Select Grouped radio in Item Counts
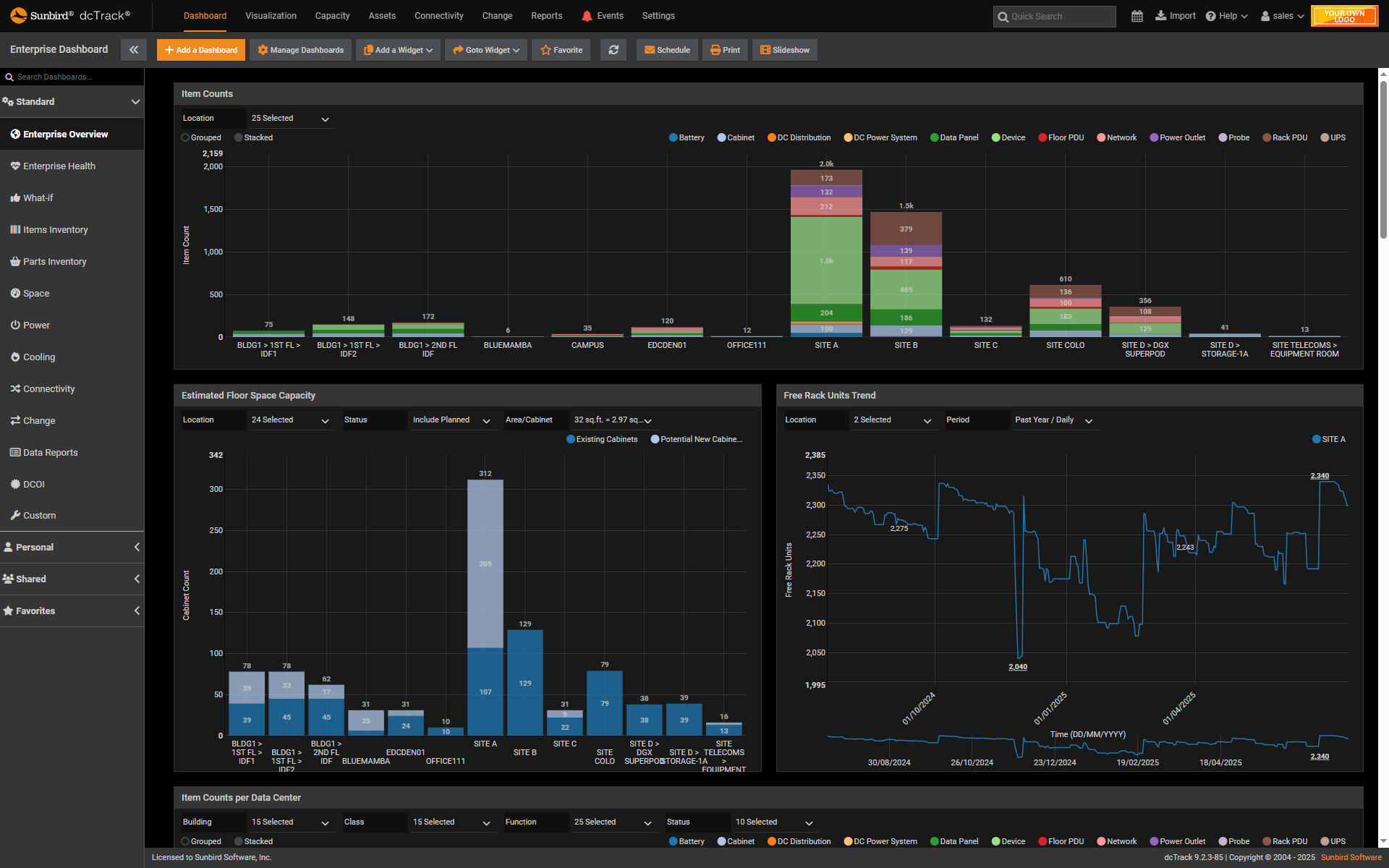The image size is (1389, 868). click(x=185, y=137)
